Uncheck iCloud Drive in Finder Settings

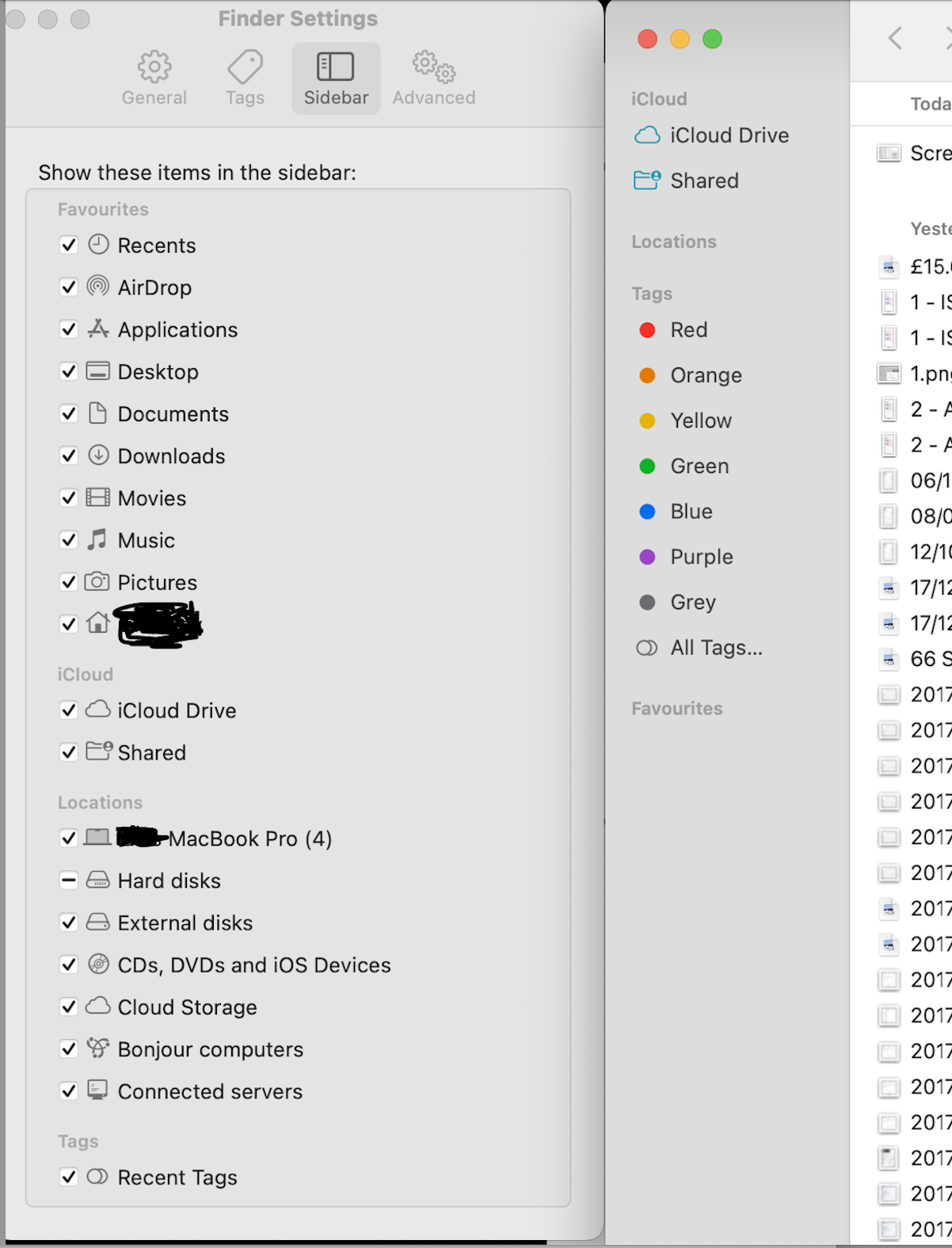[69, 710]
